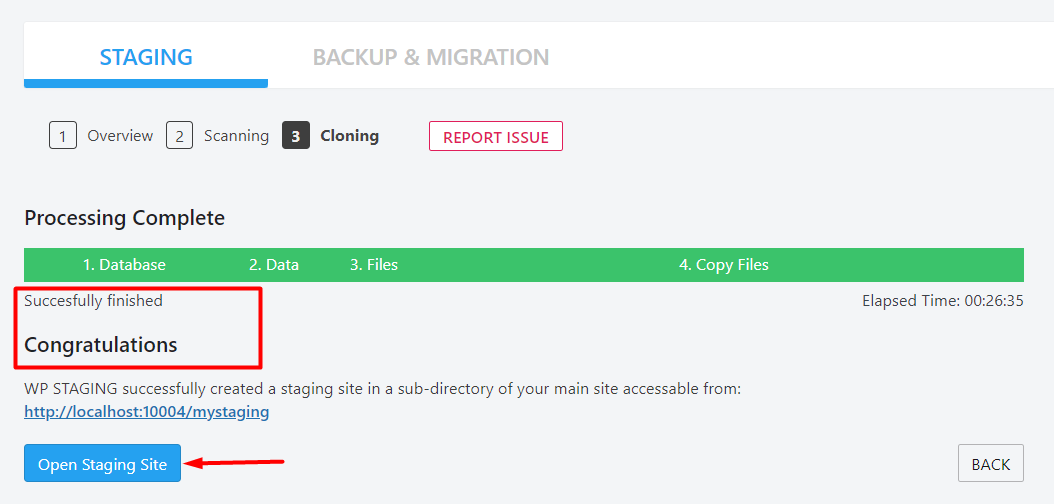Click the '4. Copy Files' progress segment
Image resolution: width=1054 pixels, height=504 pixels.
(724, 265)
